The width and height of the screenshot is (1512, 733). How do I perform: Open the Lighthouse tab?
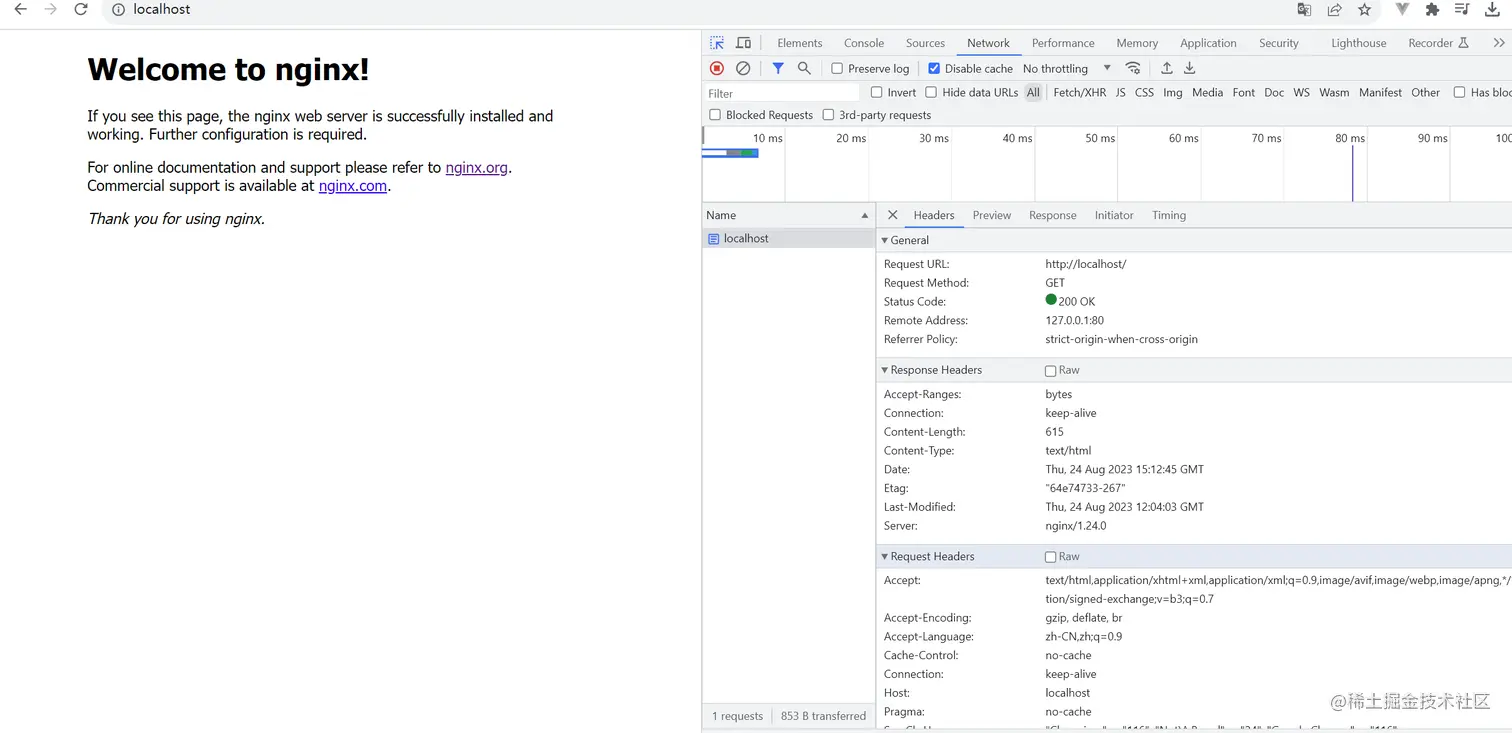click(1359, 43)
